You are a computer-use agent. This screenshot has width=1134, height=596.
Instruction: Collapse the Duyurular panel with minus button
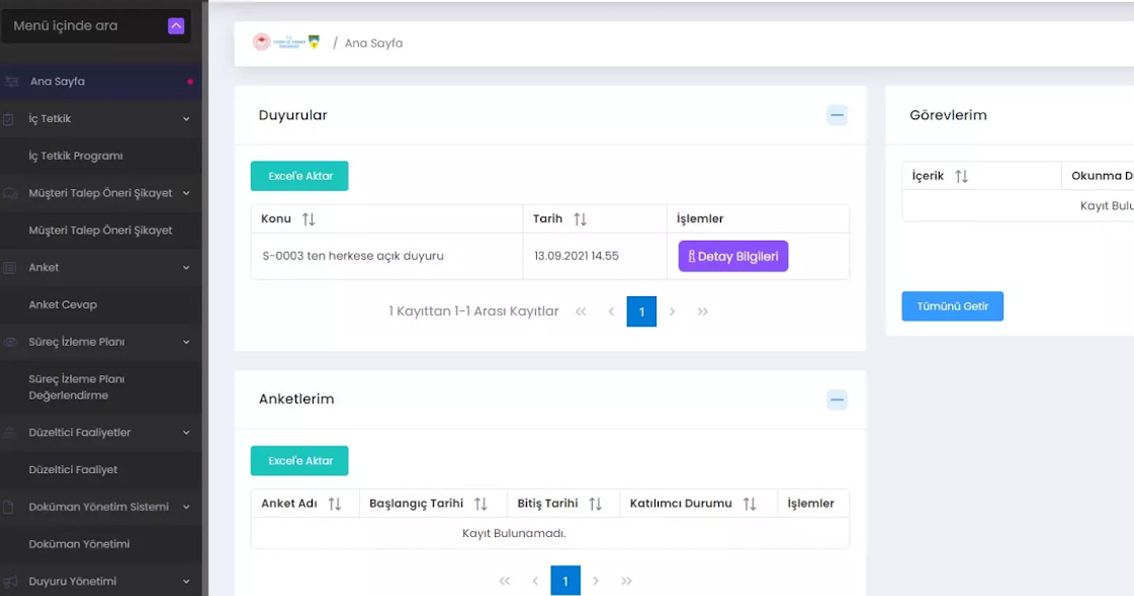point(837,115)
